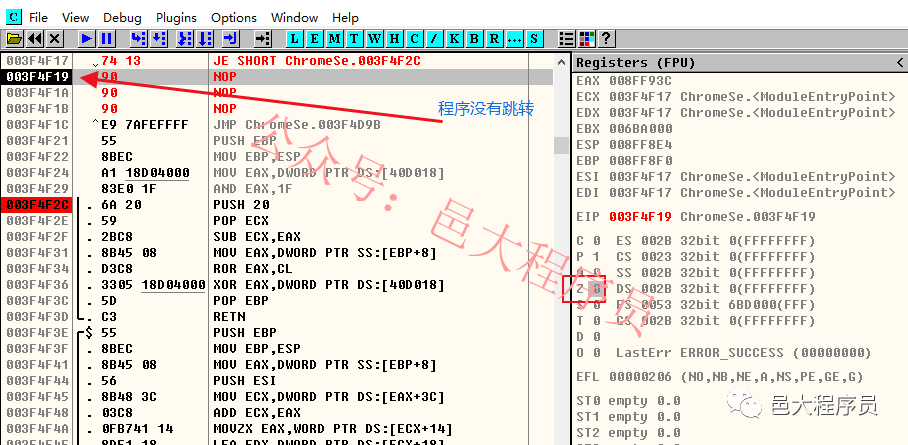Show Executable modules with E button
The height and width of the screenshot is (445, 908).
pyautogui.click(x=314, y=39)
